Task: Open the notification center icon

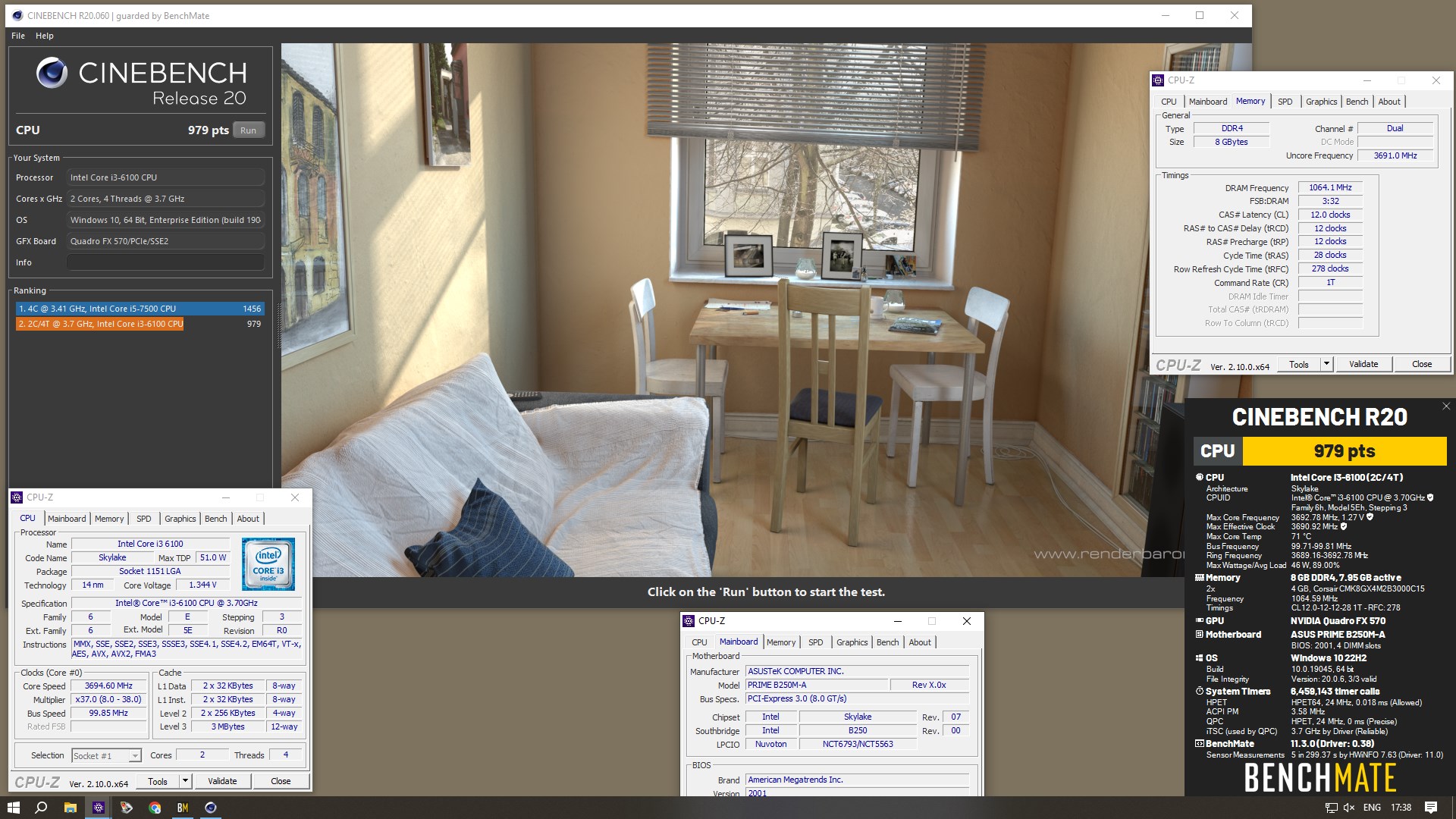Action: (x=1431, y=808)
